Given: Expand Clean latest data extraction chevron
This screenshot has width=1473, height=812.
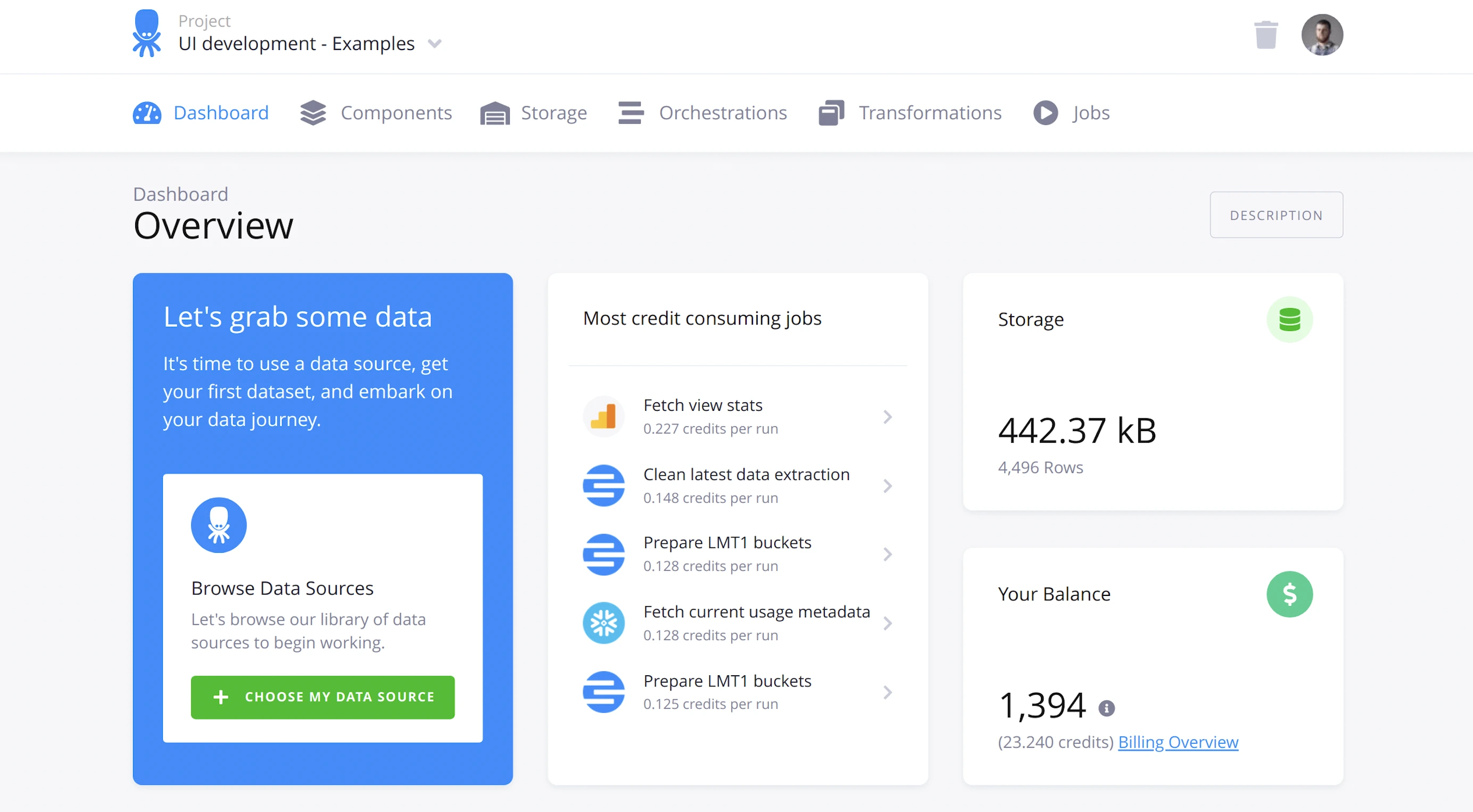Looking at the screenshot, I should 888,486.
